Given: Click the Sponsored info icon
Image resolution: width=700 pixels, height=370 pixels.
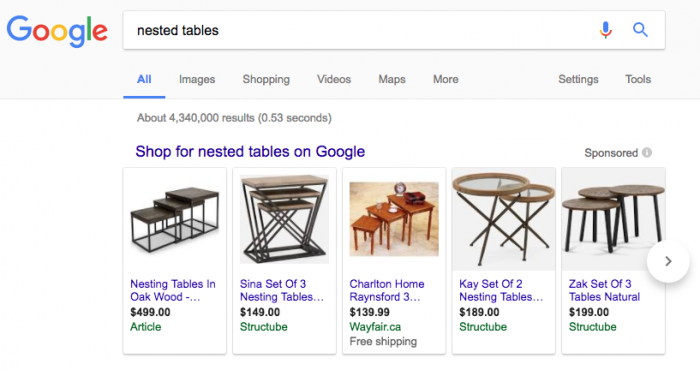Looking at the screenshot, I should tap(647, 153).
